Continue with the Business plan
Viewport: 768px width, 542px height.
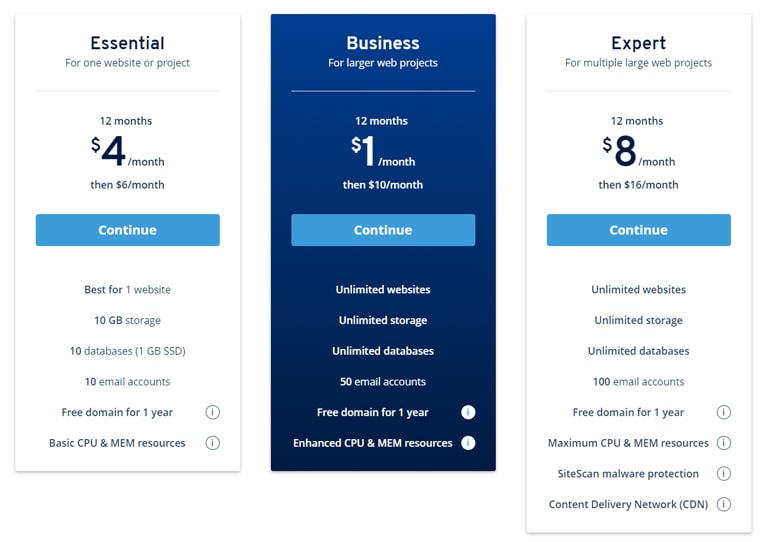pyautogui.click(x=383, y=230)
